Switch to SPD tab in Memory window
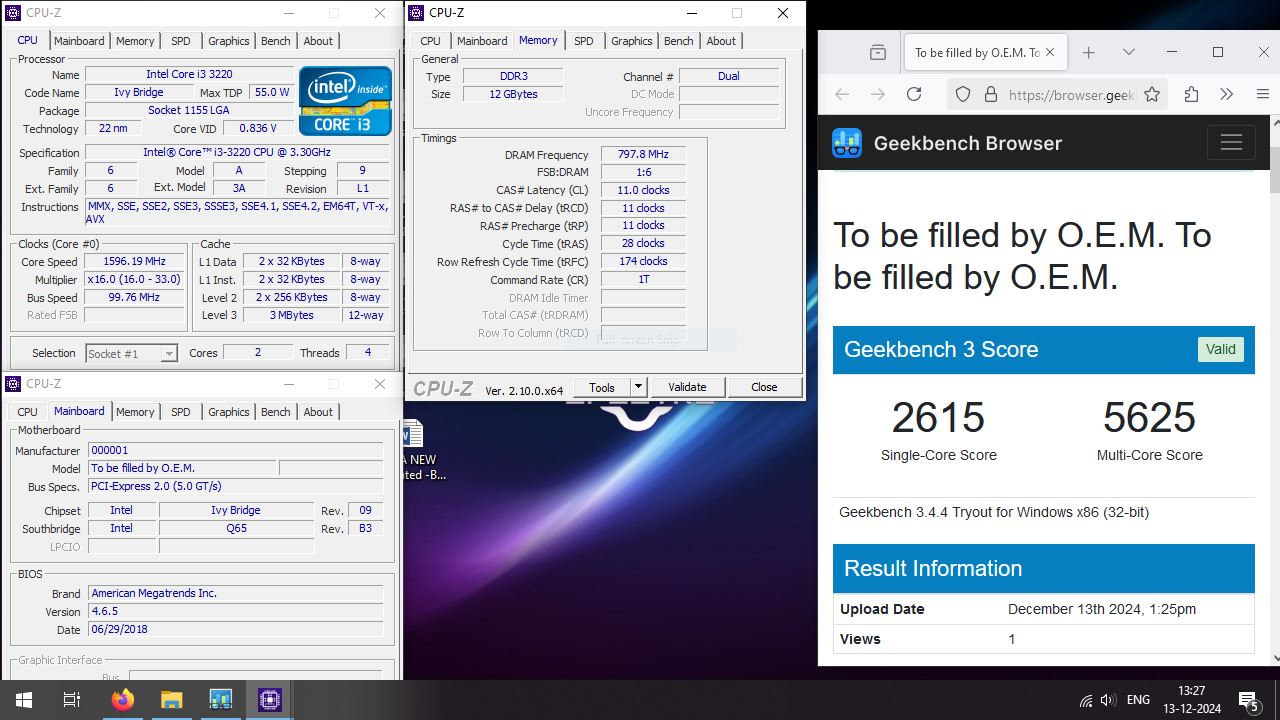The image size is (1280, 720). (x=584, y=41)
